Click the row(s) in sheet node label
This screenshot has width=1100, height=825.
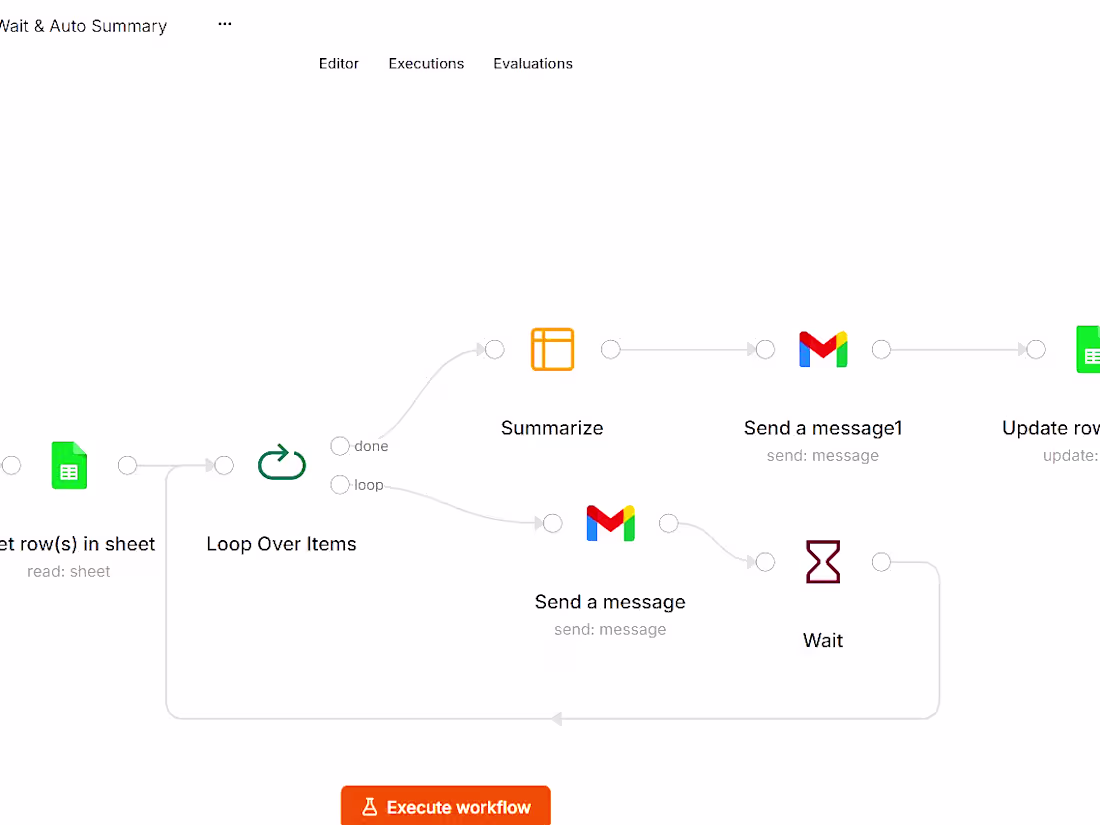[x=77, y=544]
